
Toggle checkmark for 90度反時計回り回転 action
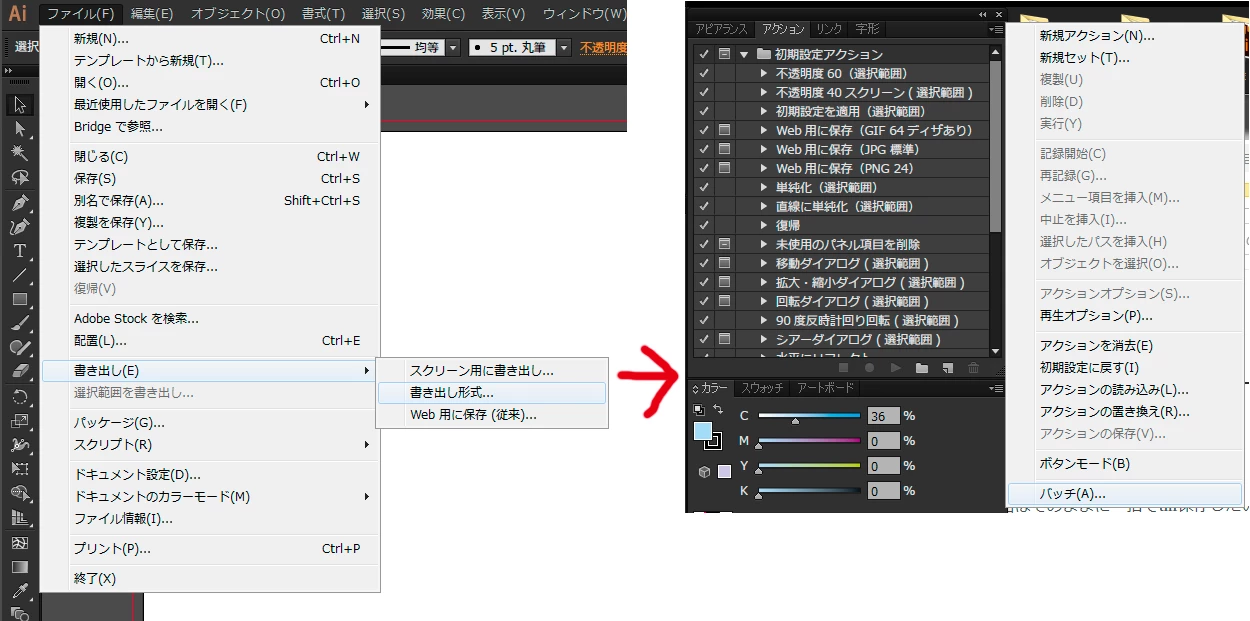point(704,320)
